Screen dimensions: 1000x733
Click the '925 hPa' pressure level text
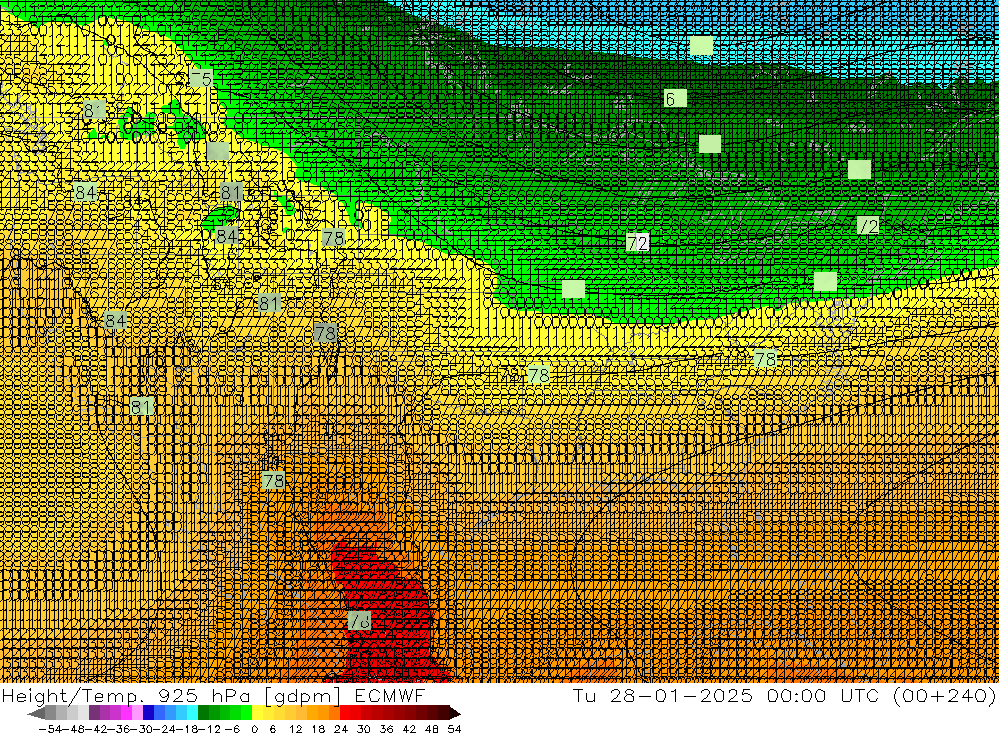point(203,697)
